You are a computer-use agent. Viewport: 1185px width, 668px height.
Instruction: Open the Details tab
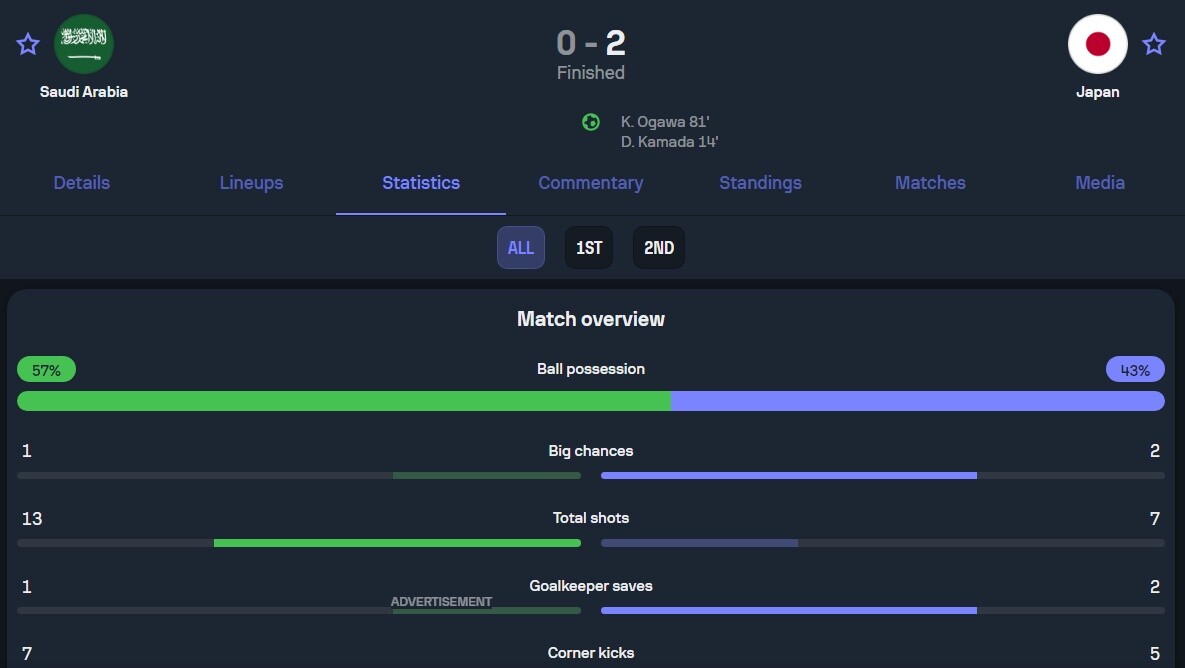[82, 183]
